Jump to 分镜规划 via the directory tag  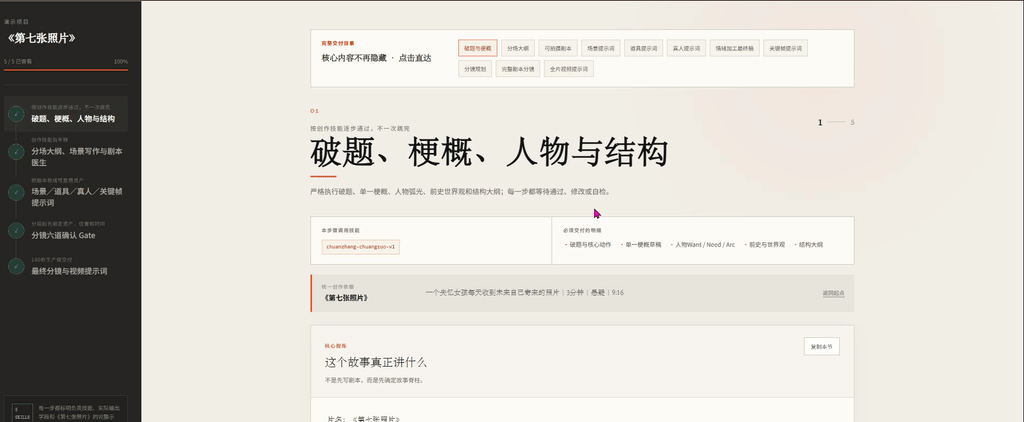coord(475,69)
